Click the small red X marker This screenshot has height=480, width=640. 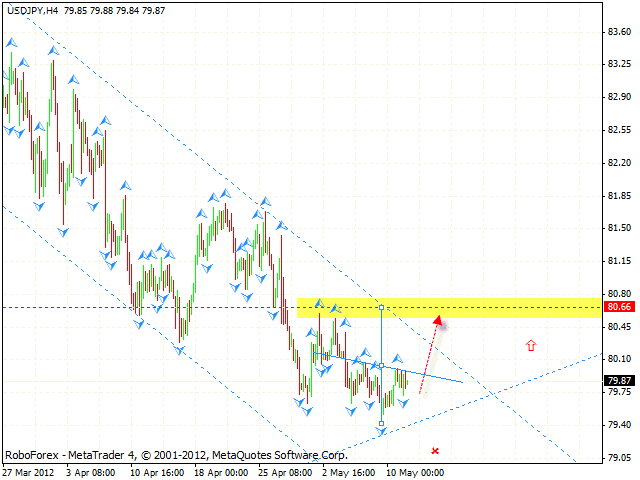(435, 451)
